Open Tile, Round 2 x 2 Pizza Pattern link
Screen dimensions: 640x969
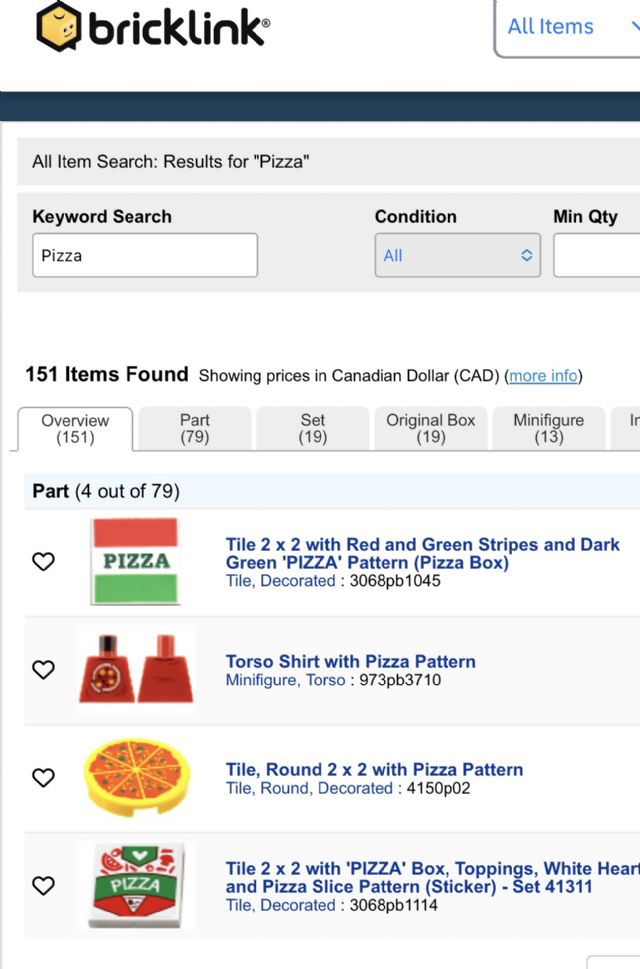click(x=374, y=770)
